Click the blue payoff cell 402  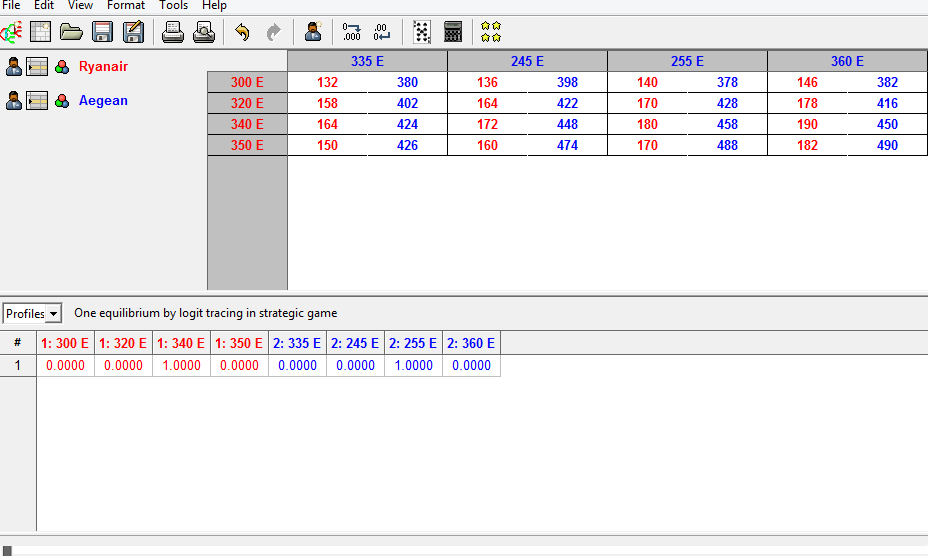(407, 103)
